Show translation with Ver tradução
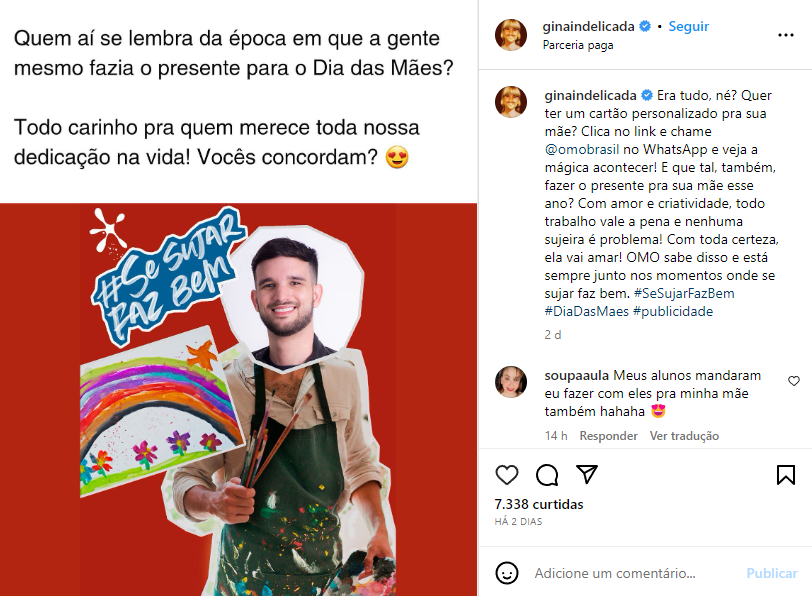The height and width of the screenshot is (596, 812). pyautogui.click(x=684, y=436)
